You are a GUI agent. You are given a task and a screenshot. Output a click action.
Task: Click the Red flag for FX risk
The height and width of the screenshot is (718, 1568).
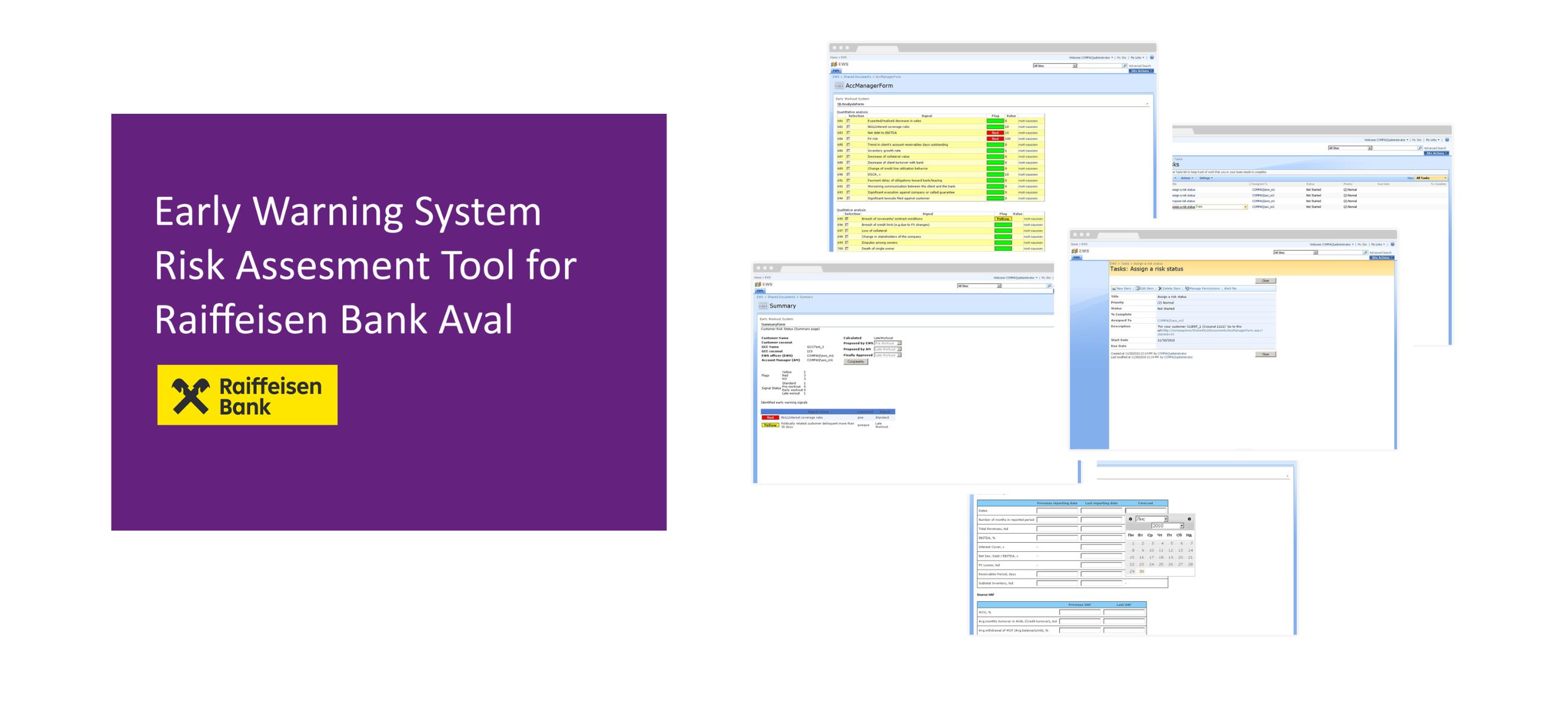point(995,139)
